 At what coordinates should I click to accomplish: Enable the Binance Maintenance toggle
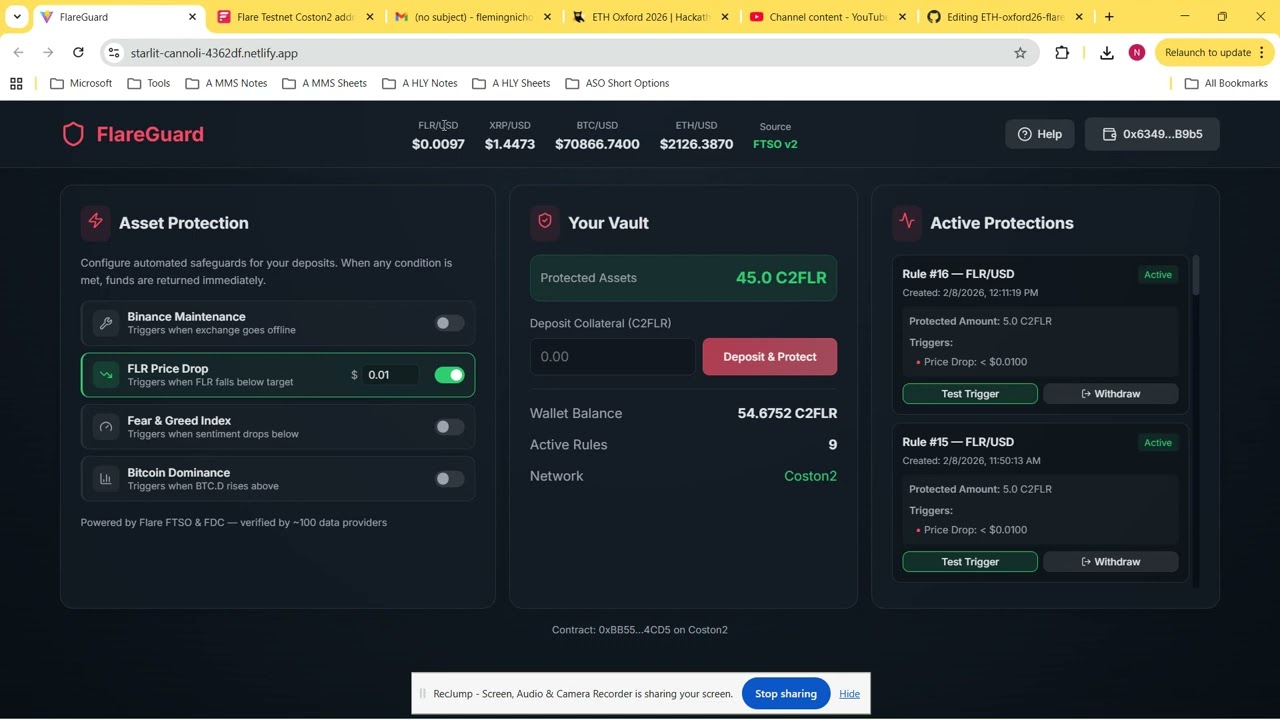coord(449,323)
